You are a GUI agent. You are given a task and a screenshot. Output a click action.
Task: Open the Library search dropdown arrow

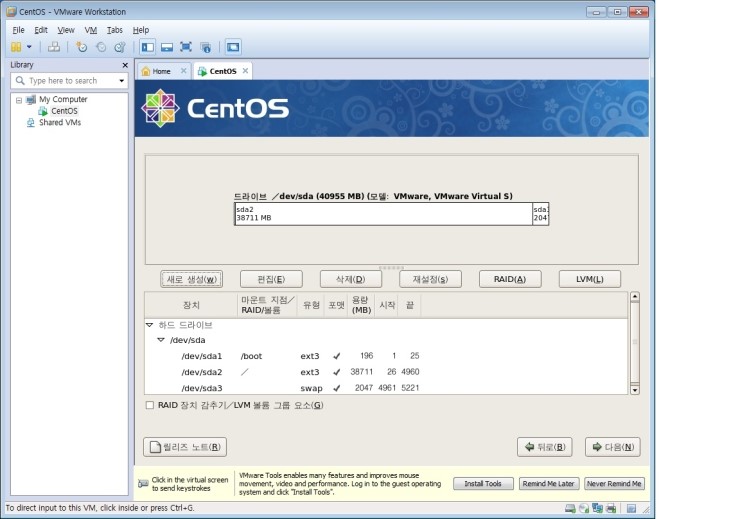[x=122, y=81]
